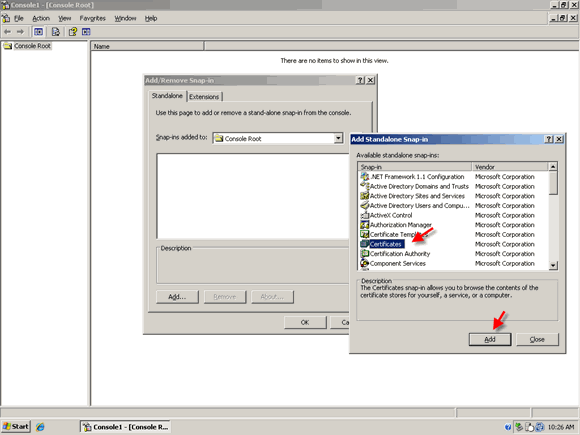Expand the Snap-ins added to dropdown arrow
580x435 pixels.
click(x=338, y=138)
